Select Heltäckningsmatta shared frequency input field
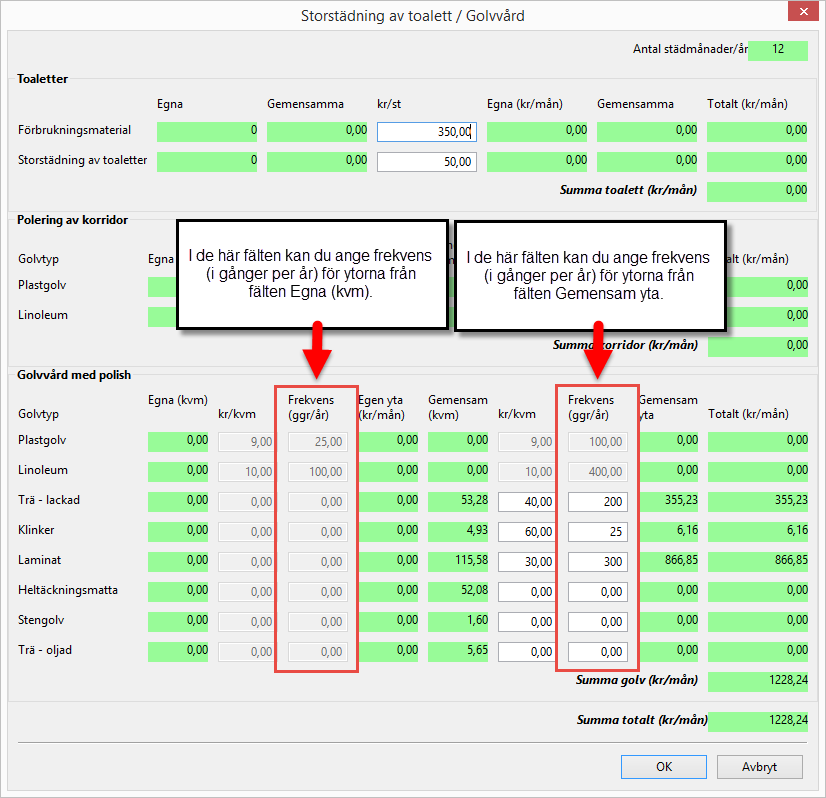Screen dimensions: 826x798 pyautogui.click(x=597, y=592)
